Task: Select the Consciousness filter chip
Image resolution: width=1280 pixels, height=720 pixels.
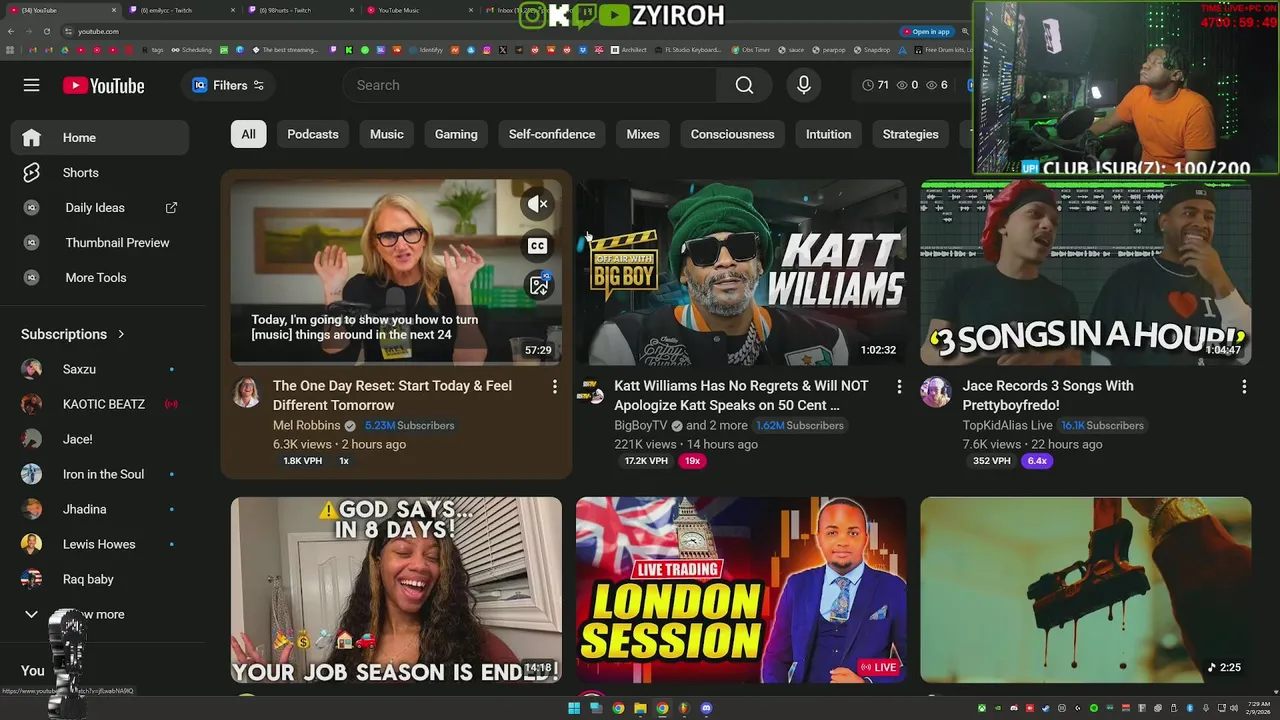Action: point(732,134)
